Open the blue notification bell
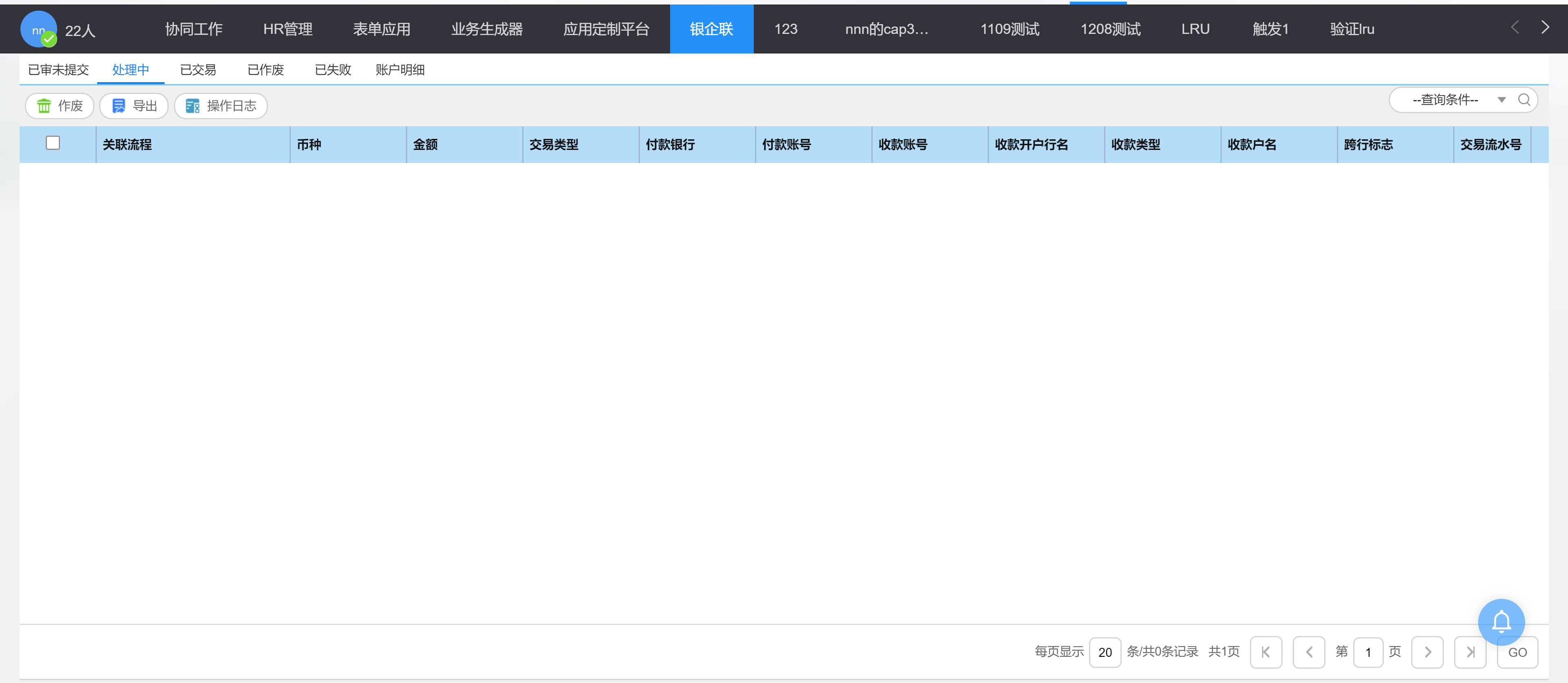Viewport: 1568px width, 683px height. 1501,621
